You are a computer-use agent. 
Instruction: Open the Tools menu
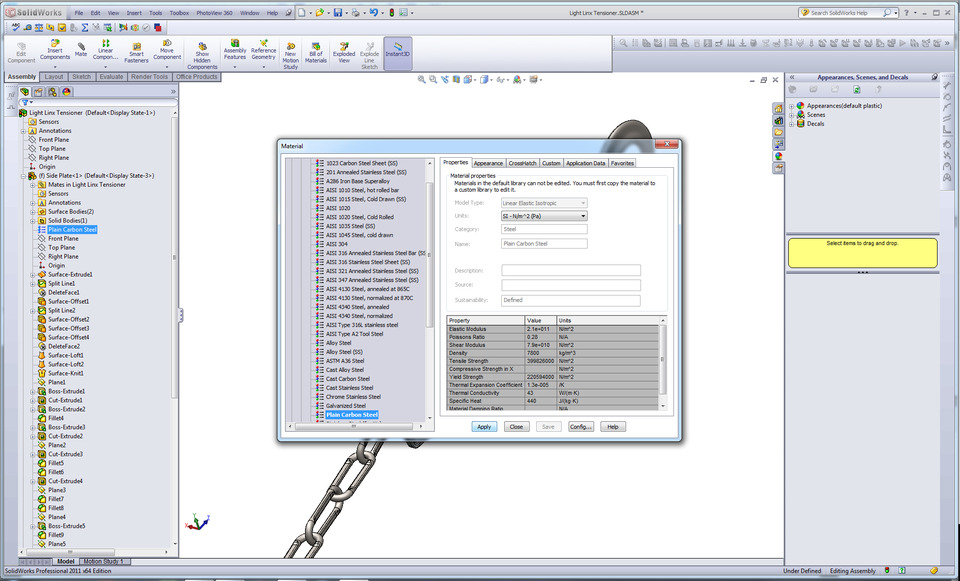(154, 13)
